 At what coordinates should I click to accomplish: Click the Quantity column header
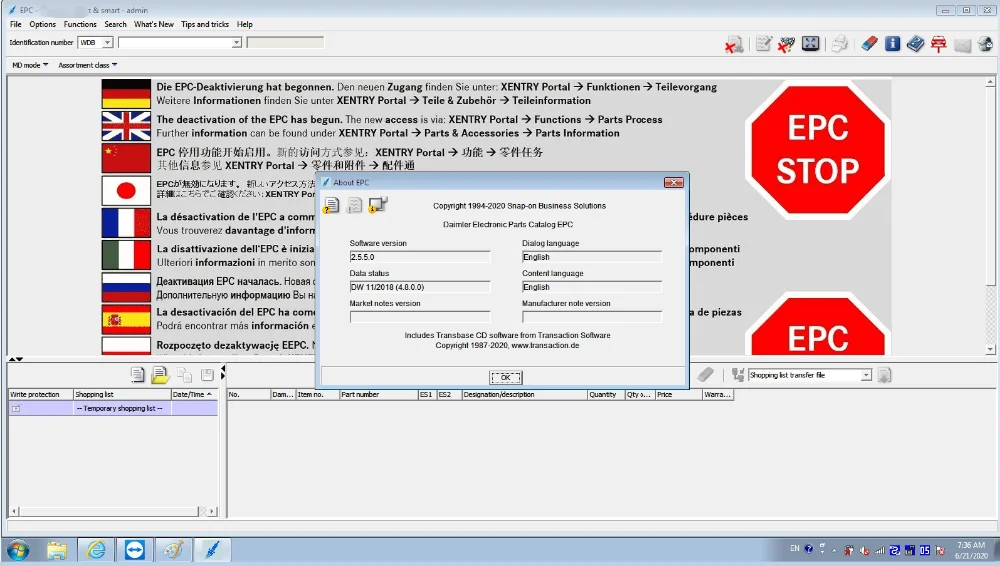point(606,394)
